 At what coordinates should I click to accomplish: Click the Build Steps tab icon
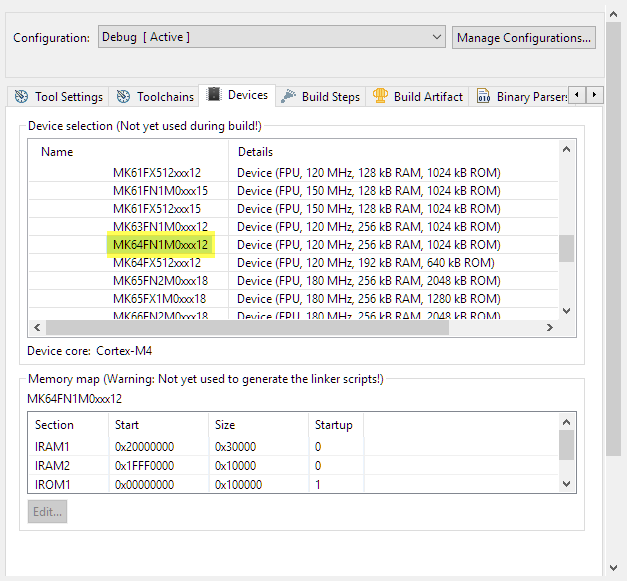[x=288, y=97]
